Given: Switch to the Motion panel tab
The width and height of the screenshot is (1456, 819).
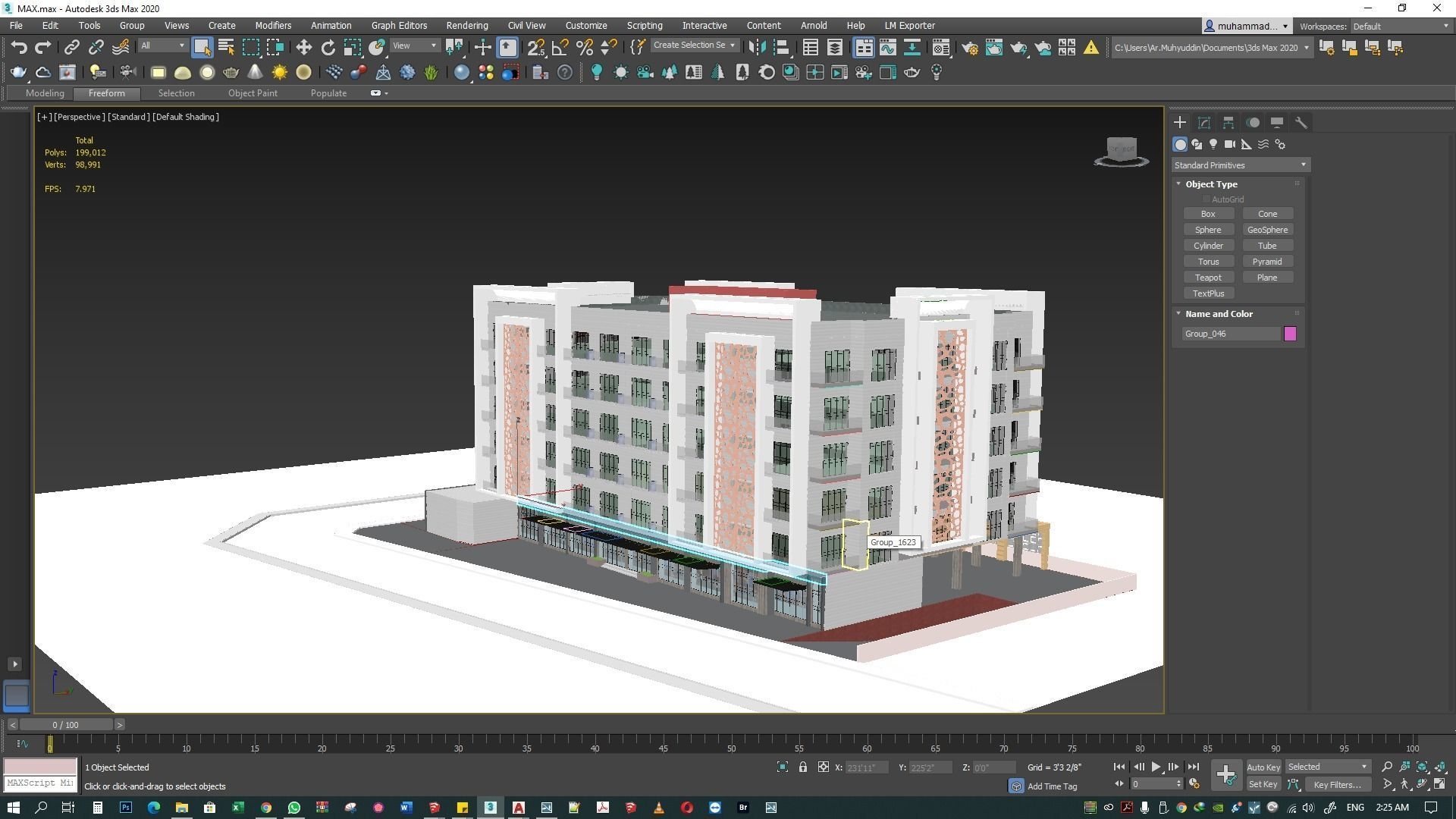Looking at the screenshot, I should [x=1253, y=122].
